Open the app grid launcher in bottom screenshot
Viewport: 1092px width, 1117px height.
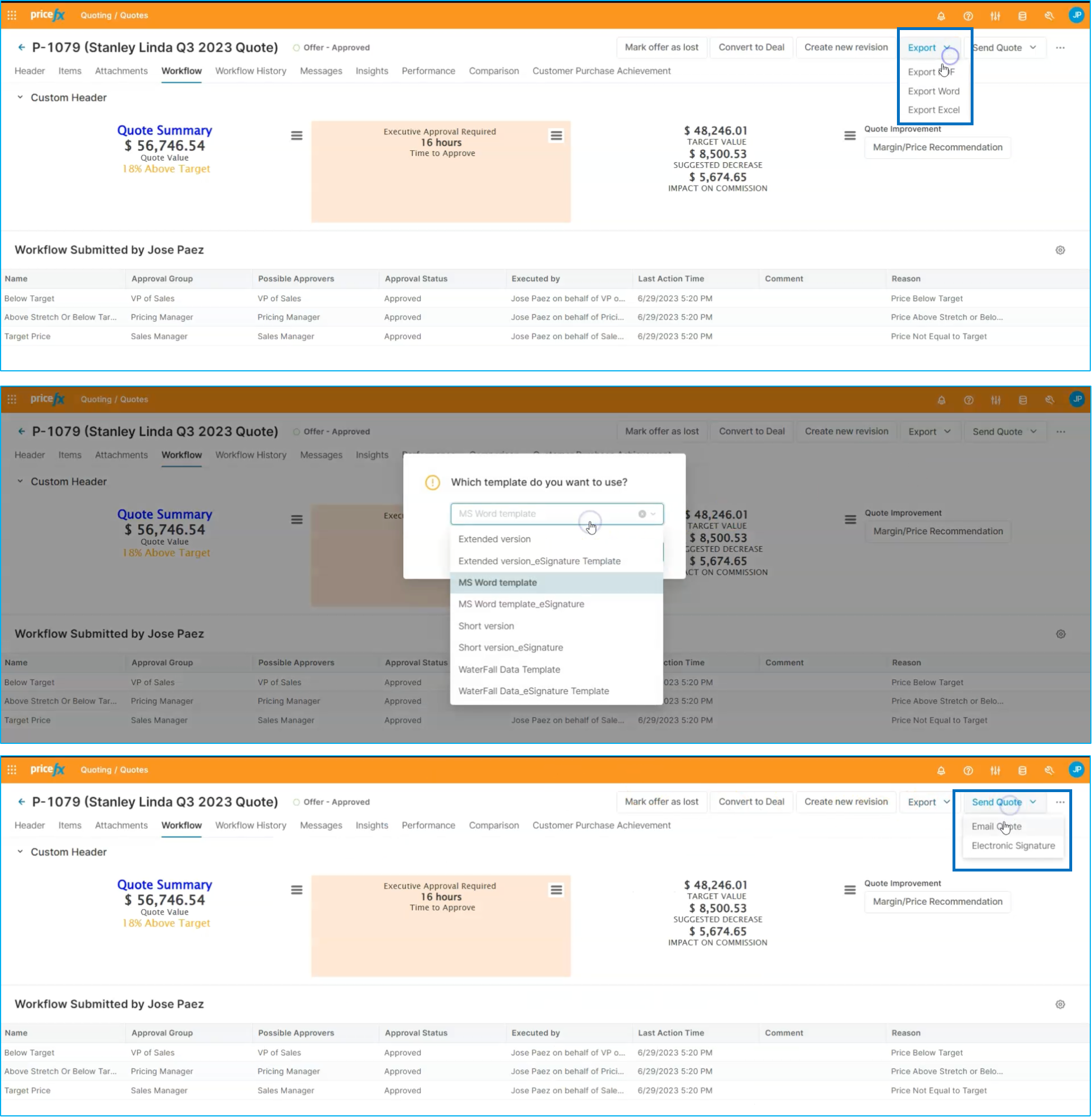tap(12, 770)
